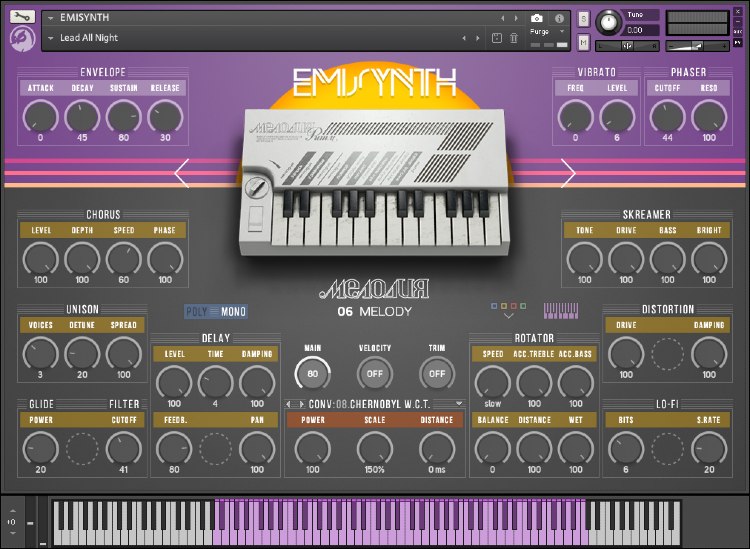Screen dimensions: 750x549
Task: Shift keyboard octave down arrow
Action: [x=12, y=533]
